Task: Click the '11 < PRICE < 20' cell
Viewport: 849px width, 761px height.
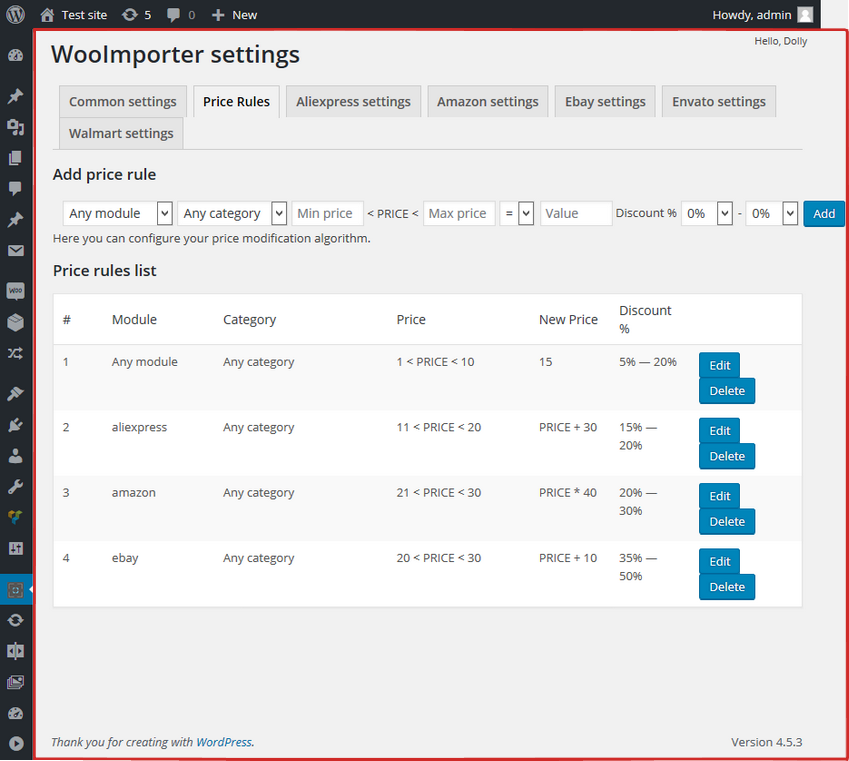Action: (x=439, y=427)
